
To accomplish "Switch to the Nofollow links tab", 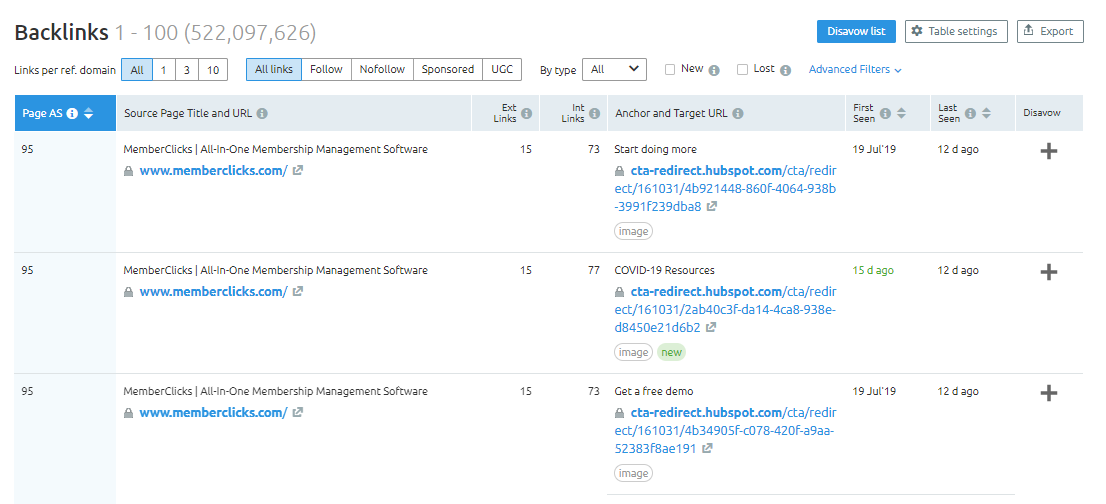I will point(382,69).
